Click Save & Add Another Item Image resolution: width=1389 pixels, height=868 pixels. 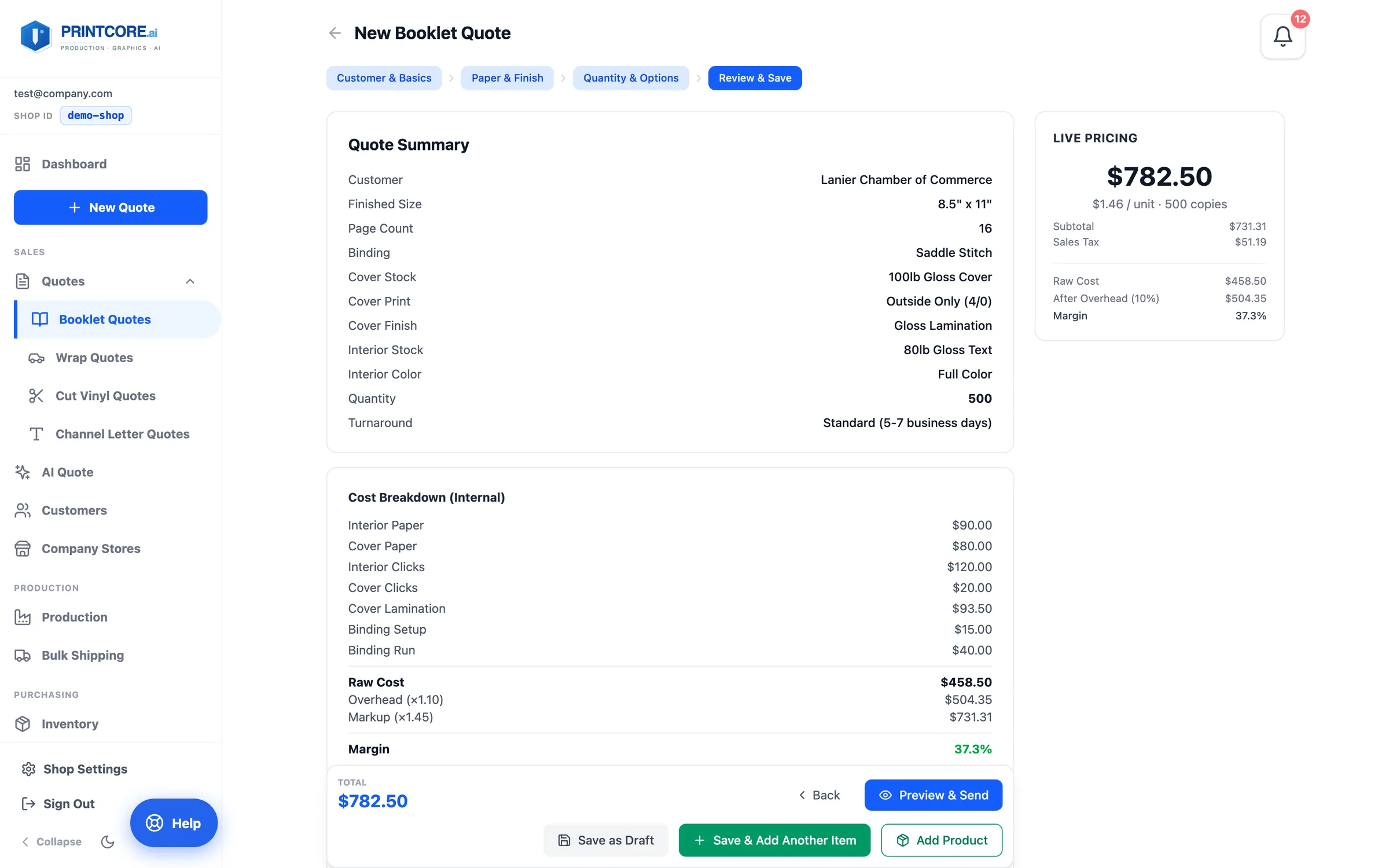774,840
